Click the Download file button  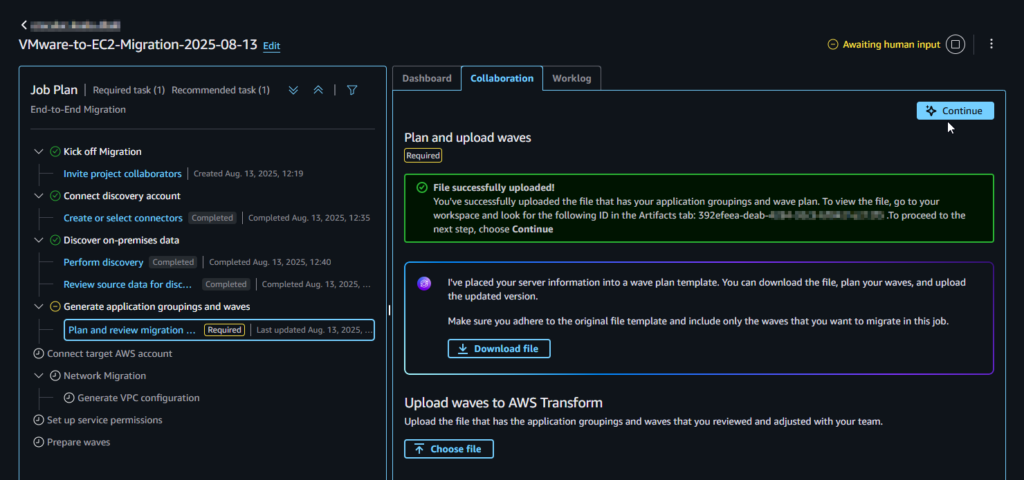499,349
